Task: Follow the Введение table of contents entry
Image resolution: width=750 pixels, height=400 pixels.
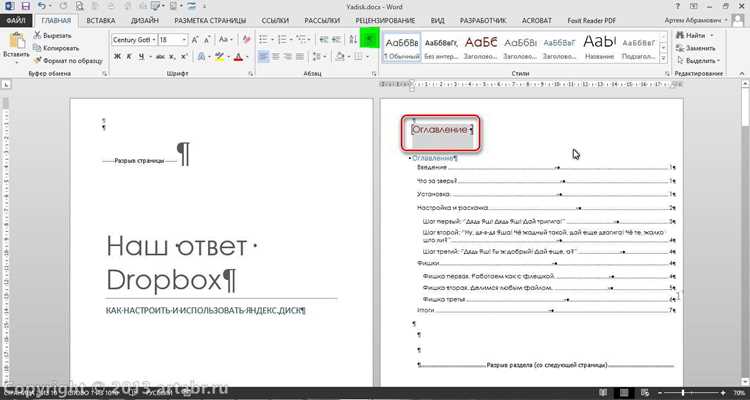Action: (x=546, y=167)
